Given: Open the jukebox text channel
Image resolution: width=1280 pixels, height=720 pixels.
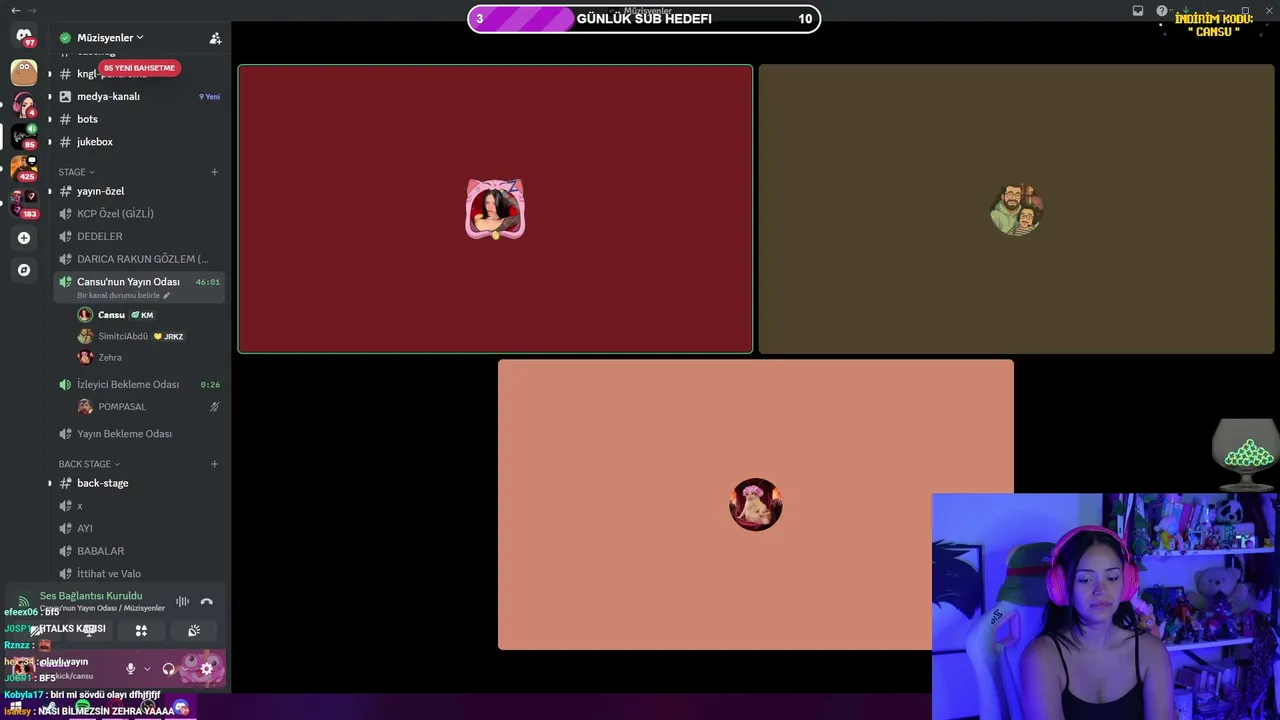Looking at the screenshot, I should tap(139, 142).
